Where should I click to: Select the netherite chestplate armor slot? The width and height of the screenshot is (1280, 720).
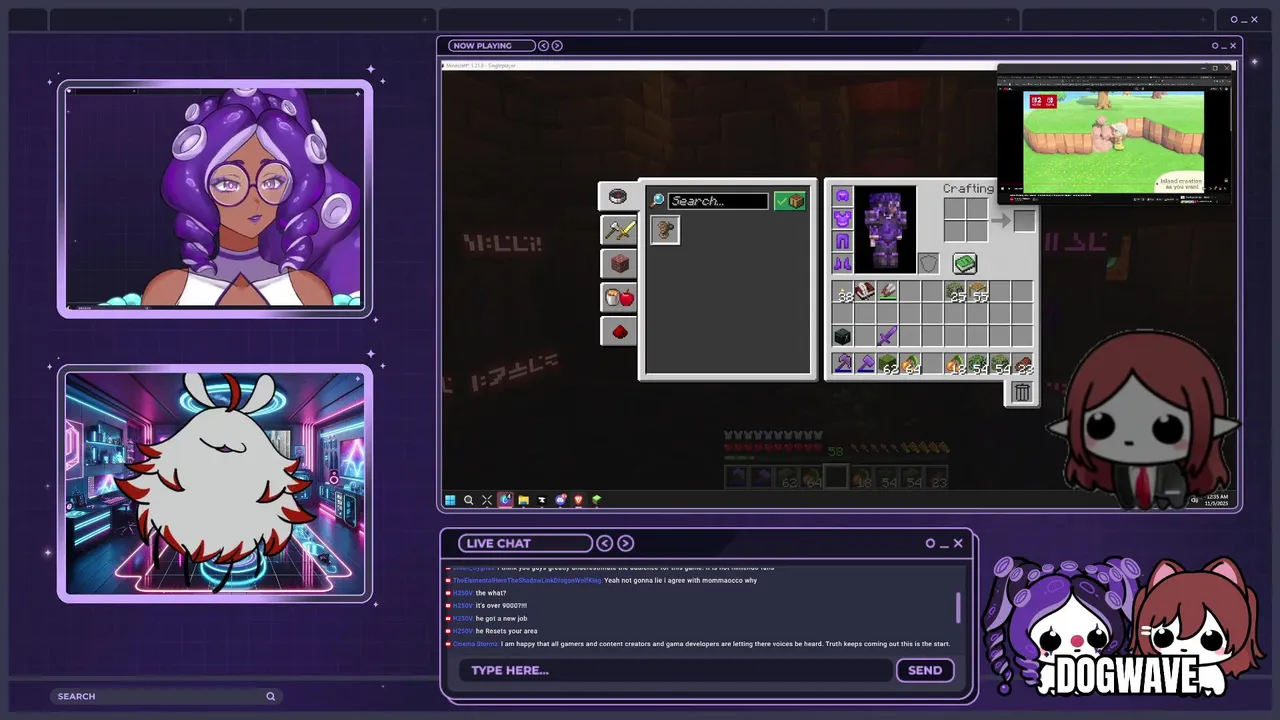pos(842,218)
